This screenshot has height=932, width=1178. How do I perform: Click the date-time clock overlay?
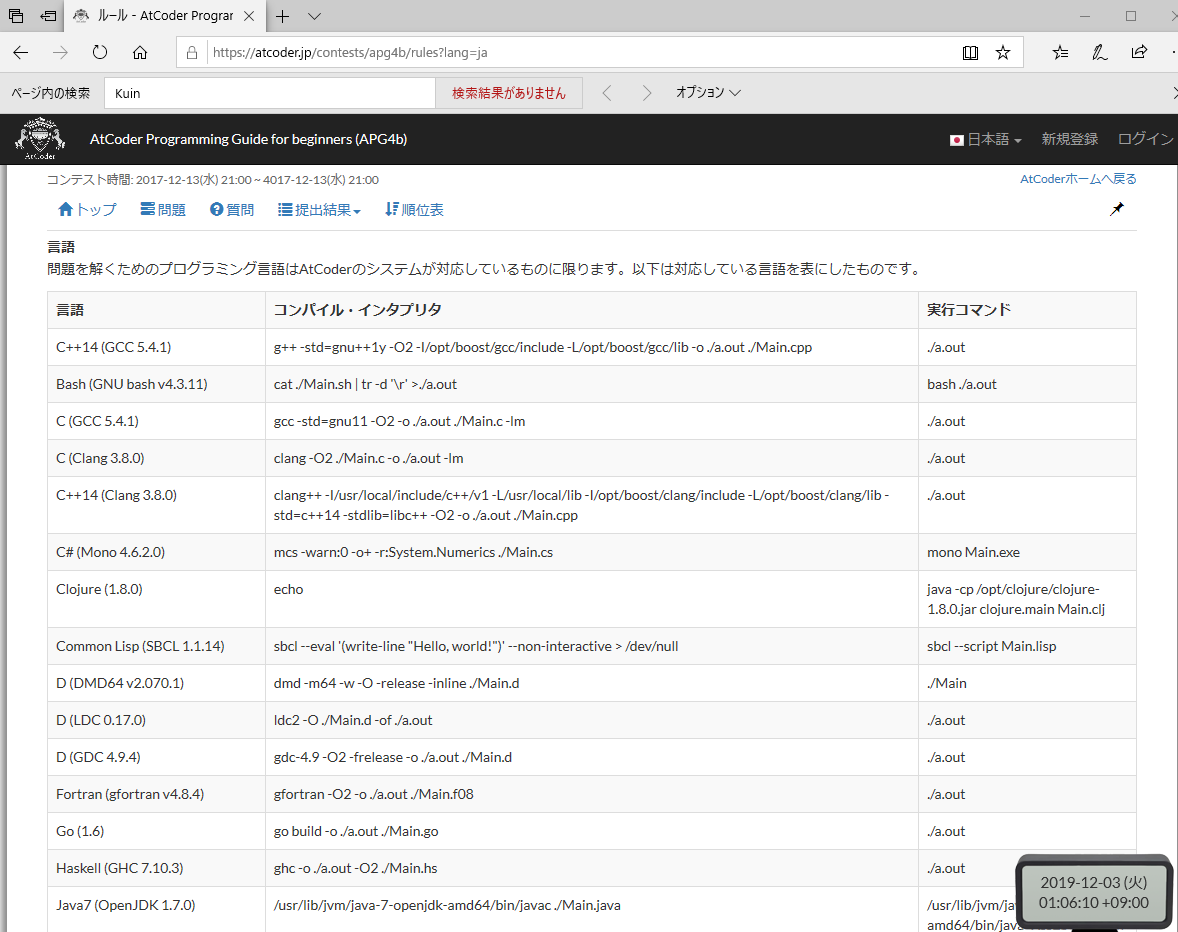(x=1094, y=892)
